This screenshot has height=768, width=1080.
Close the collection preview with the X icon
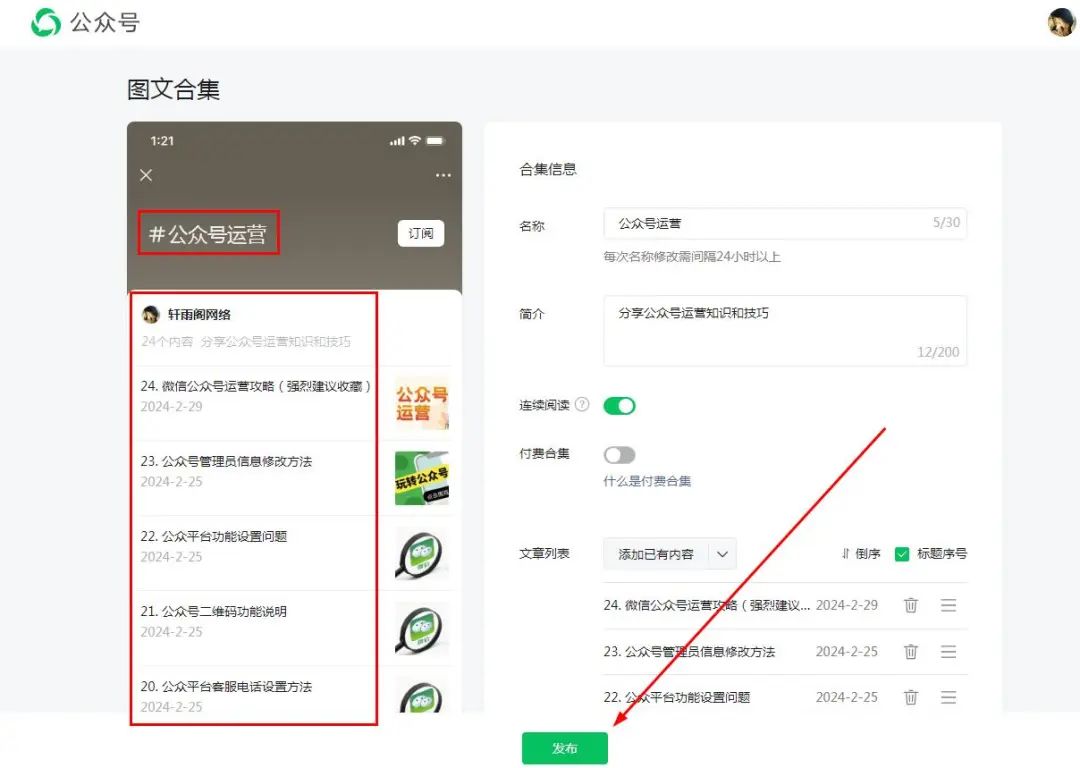(x=145, y=175)
